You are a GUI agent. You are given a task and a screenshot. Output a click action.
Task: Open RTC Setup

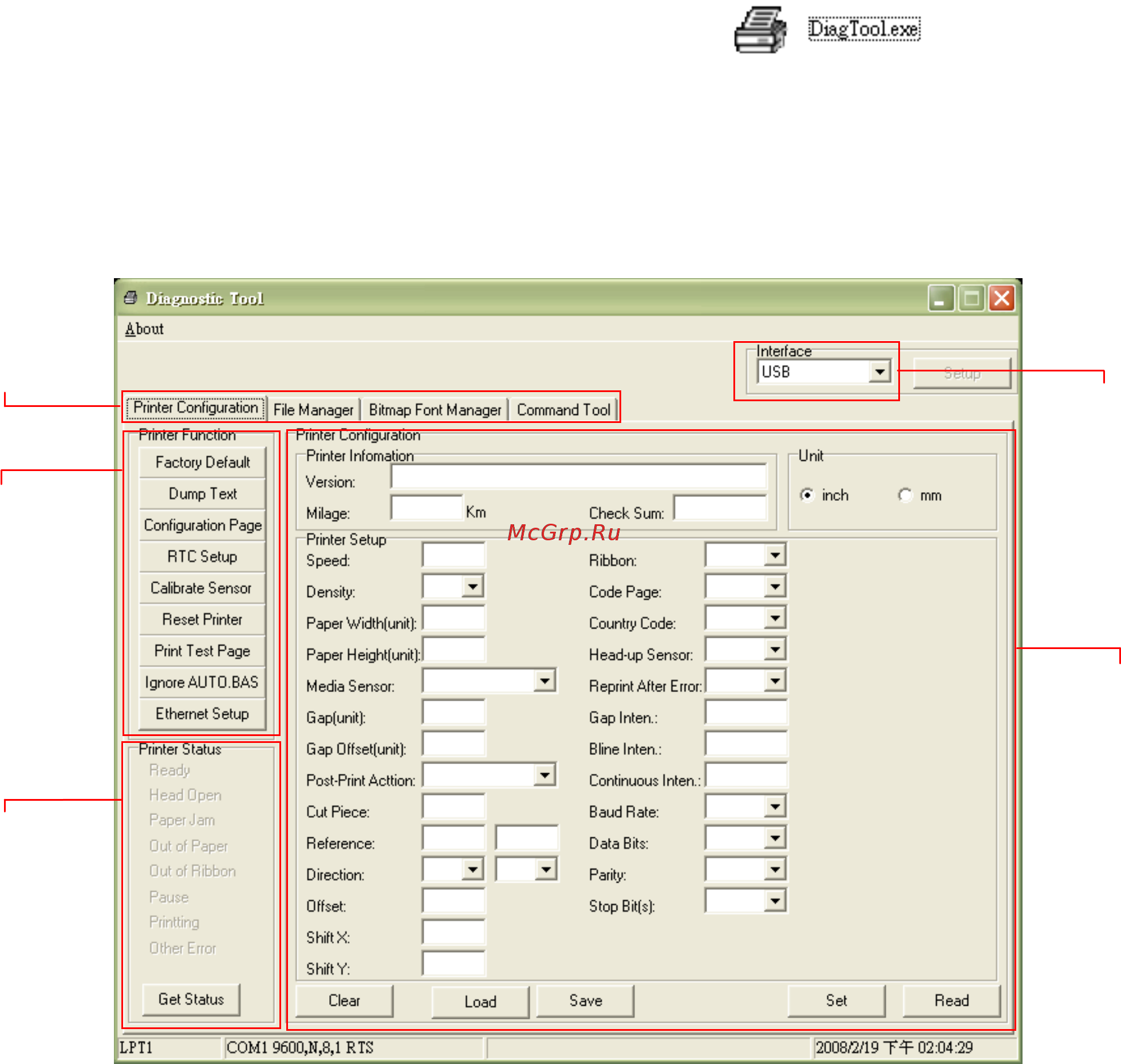pyautogui.click(x=203, y=556)
